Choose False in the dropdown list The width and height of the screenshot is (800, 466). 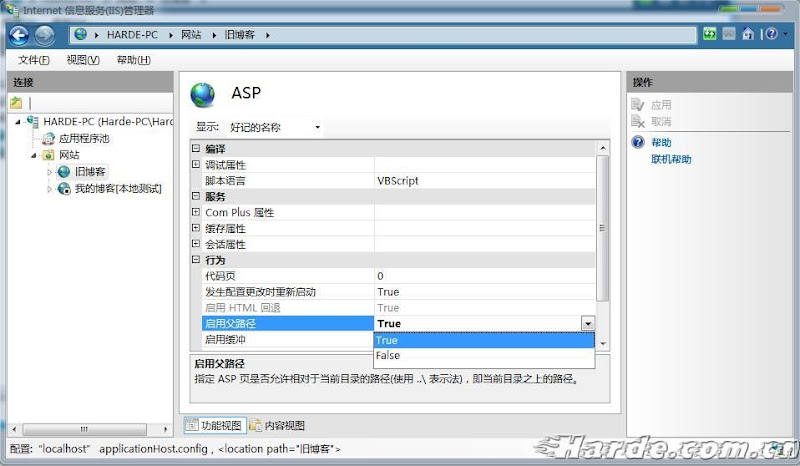(484, 355)
